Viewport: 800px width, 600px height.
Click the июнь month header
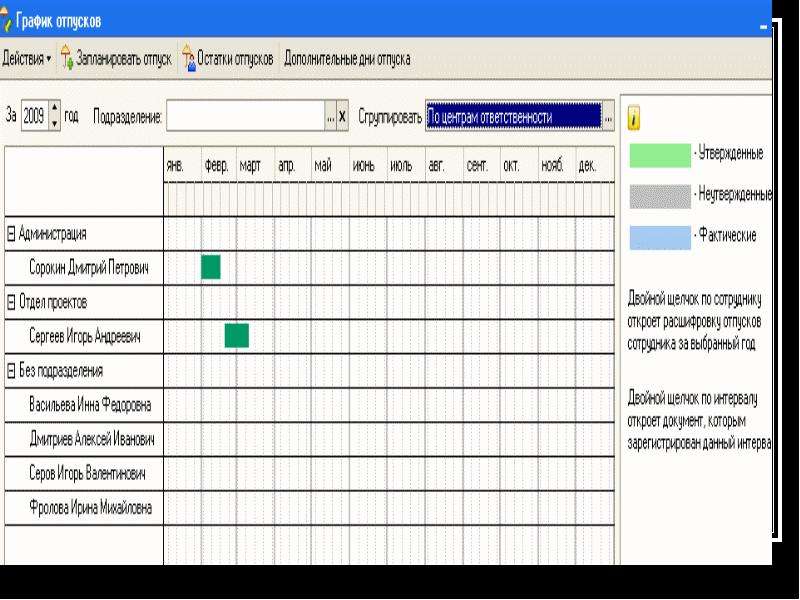click(368, 165)
